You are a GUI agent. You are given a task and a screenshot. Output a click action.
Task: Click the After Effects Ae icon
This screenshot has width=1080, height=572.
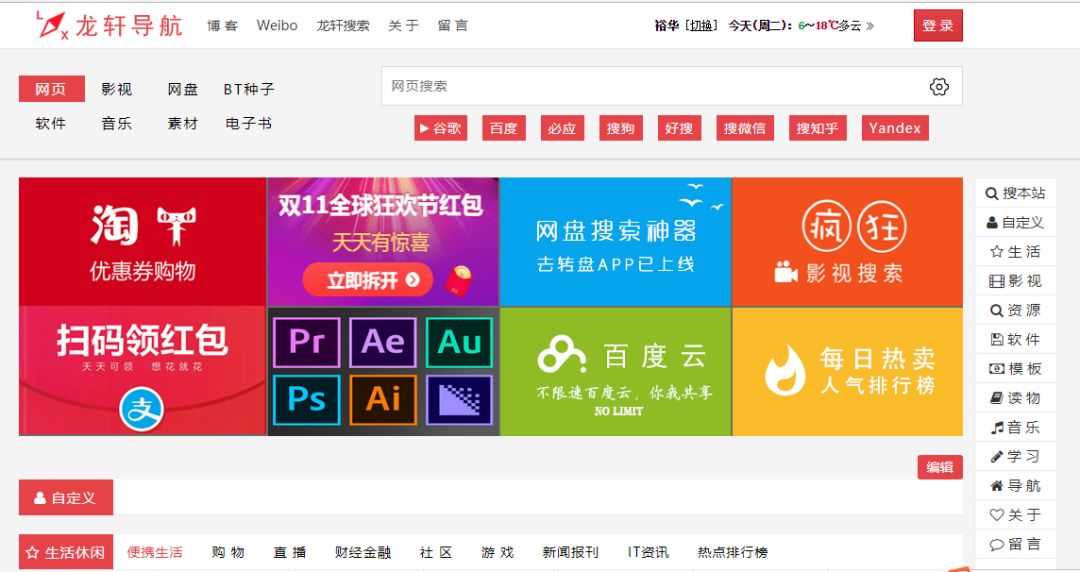pos(383,342)
